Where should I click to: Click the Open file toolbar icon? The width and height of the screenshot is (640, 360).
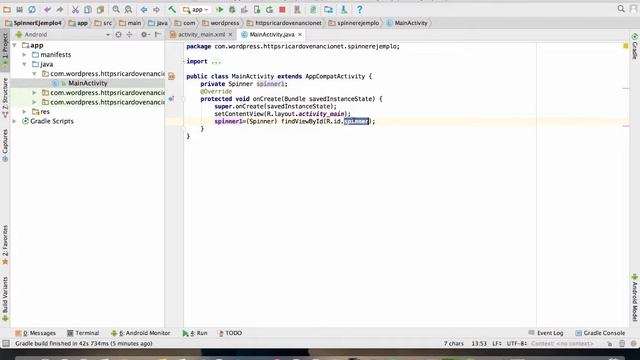(7, 9)
